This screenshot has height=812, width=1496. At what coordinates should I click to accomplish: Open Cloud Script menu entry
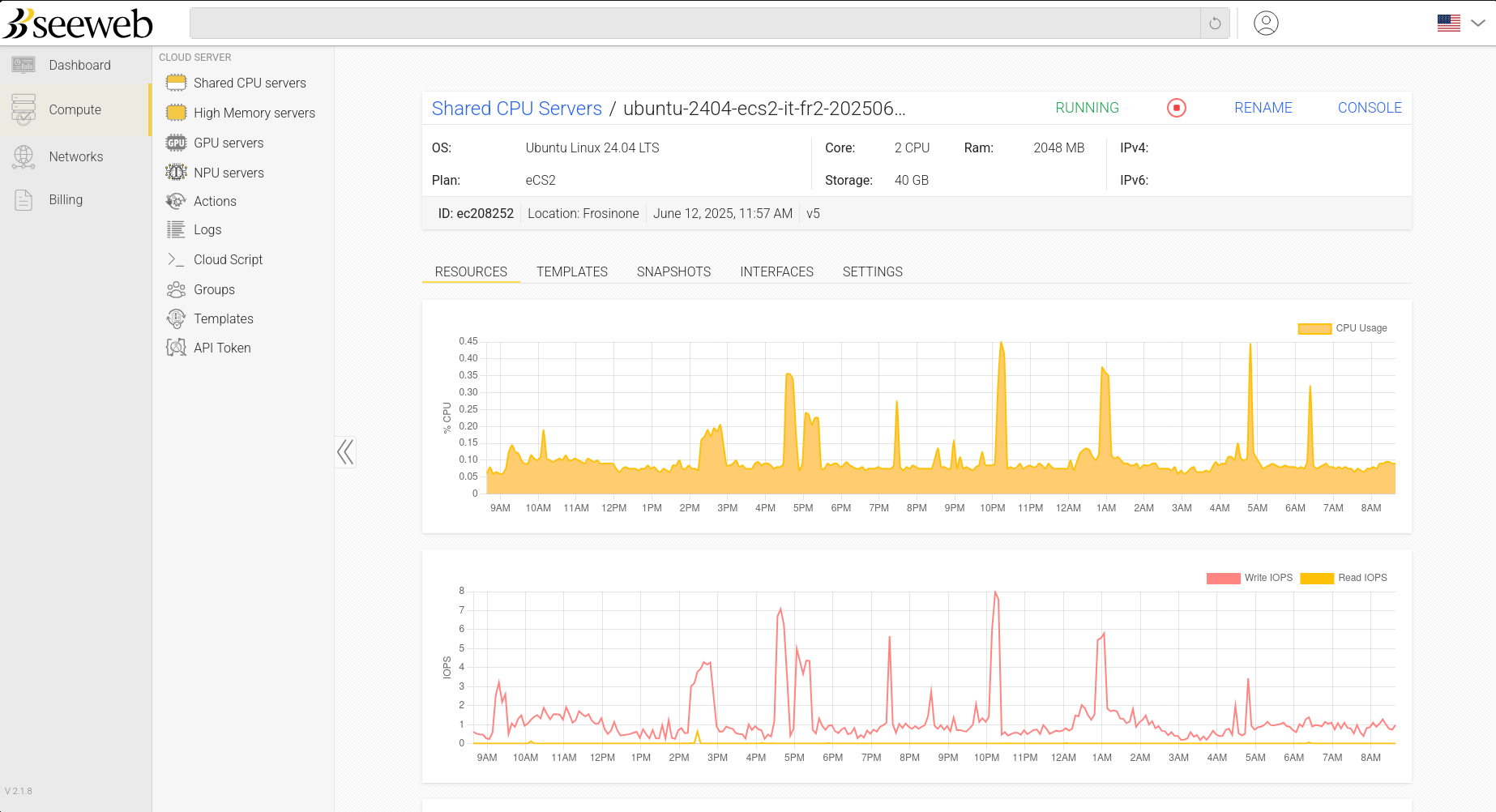click(x=228, y=259)
